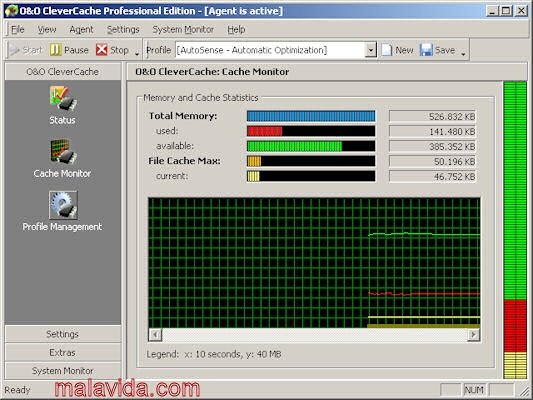Expand the Extras sidebar section

point(63,352)
